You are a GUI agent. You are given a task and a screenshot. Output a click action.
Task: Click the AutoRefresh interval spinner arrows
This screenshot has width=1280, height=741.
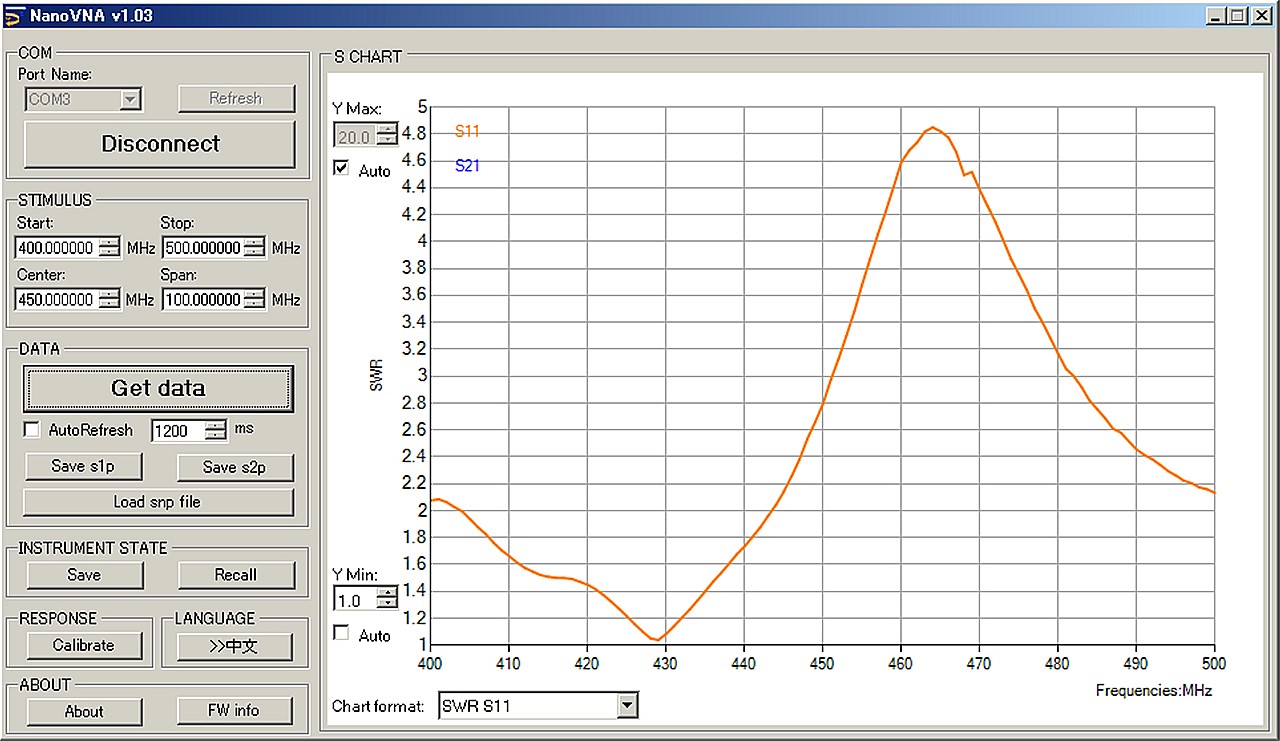tap(217, 430)
